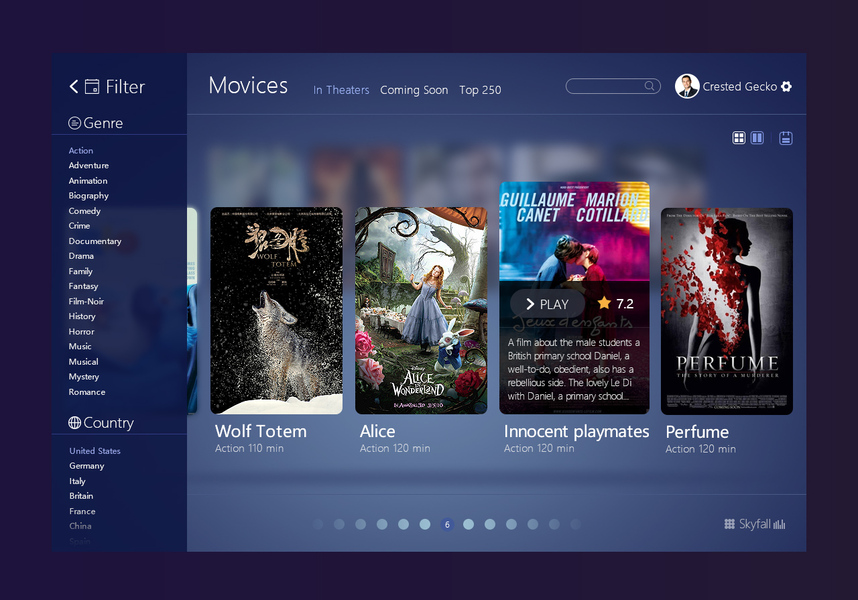Switch to grid view icon
858x600 pixels.
[x=739, y=138]
